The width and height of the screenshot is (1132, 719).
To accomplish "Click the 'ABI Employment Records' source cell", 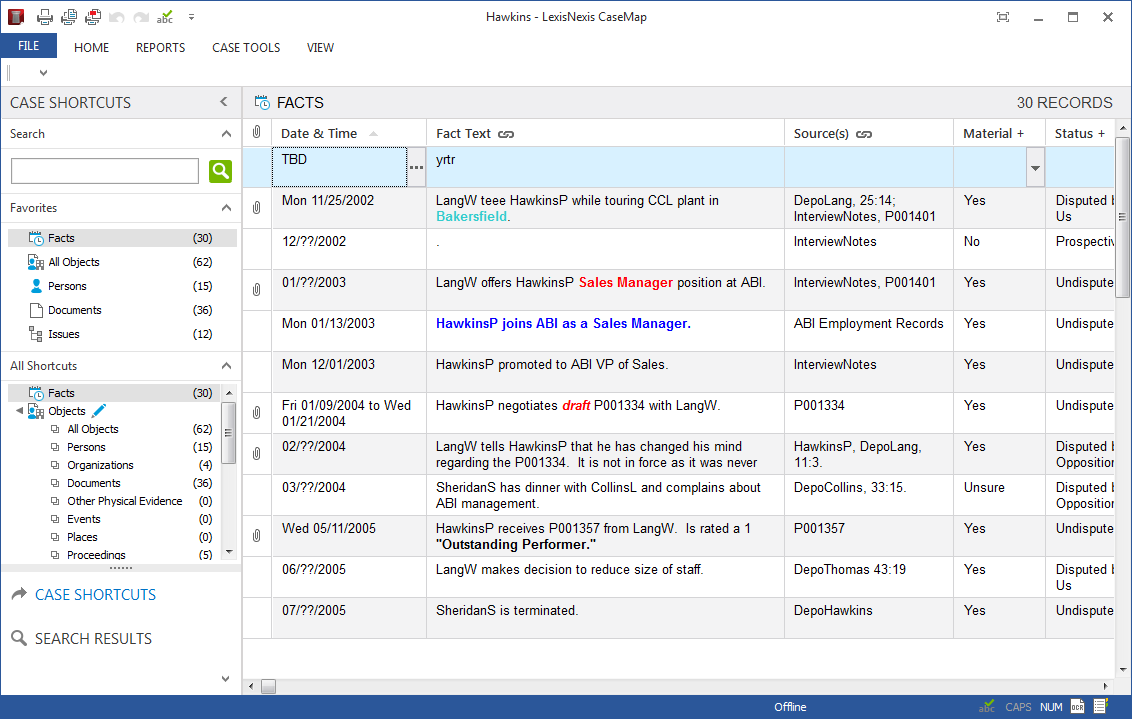I will (868, 331).
